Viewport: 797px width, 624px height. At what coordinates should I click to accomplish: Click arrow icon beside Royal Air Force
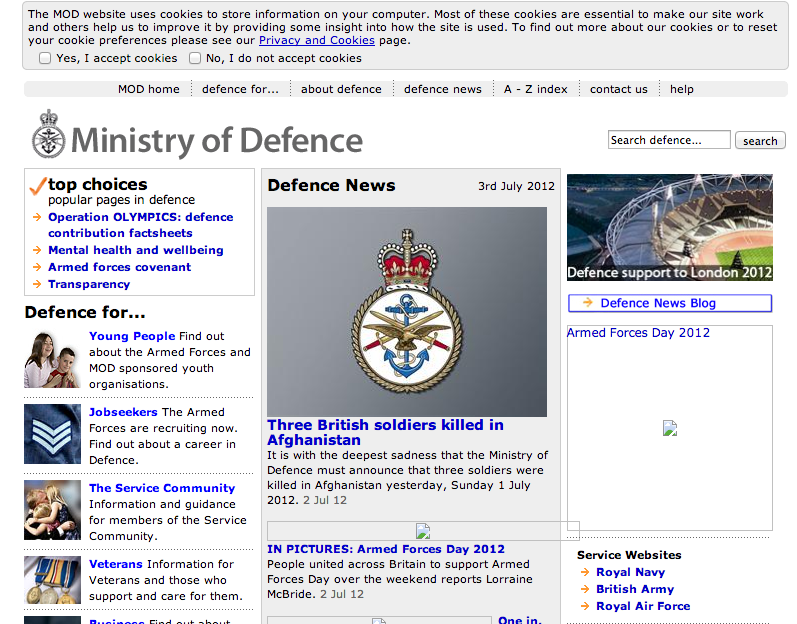[585, 606]
